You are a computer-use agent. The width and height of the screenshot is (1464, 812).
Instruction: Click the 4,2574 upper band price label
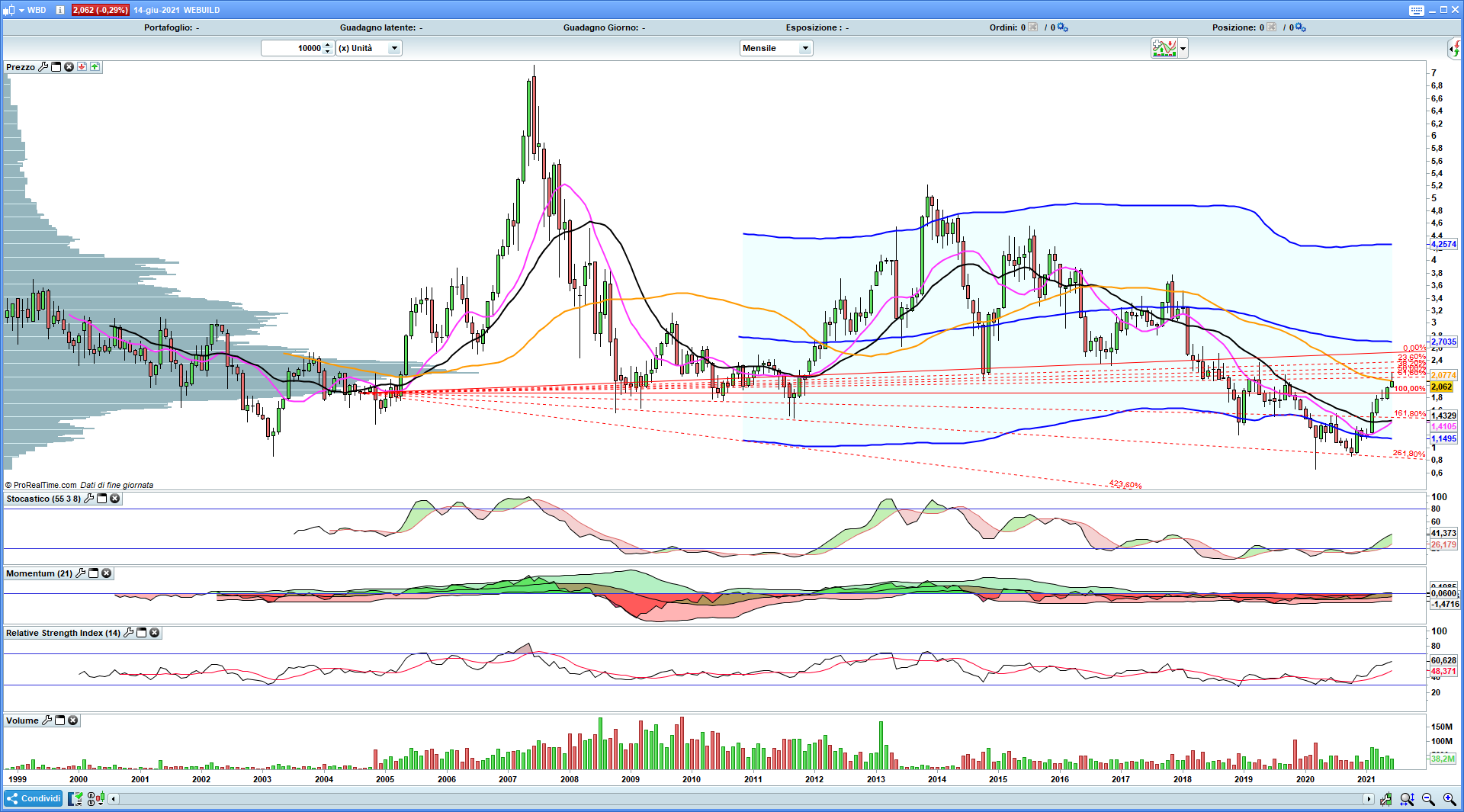pyautogui.click(x=1443, y=244)
